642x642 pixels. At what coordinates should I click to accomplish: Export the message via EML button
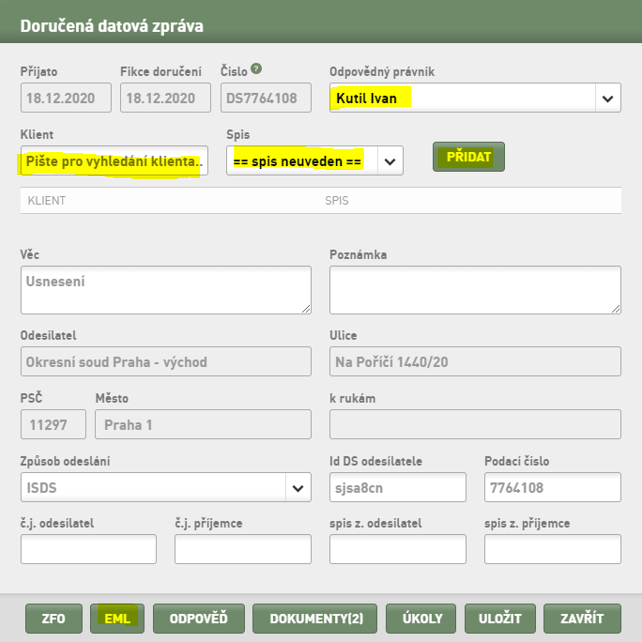point(117,618)
